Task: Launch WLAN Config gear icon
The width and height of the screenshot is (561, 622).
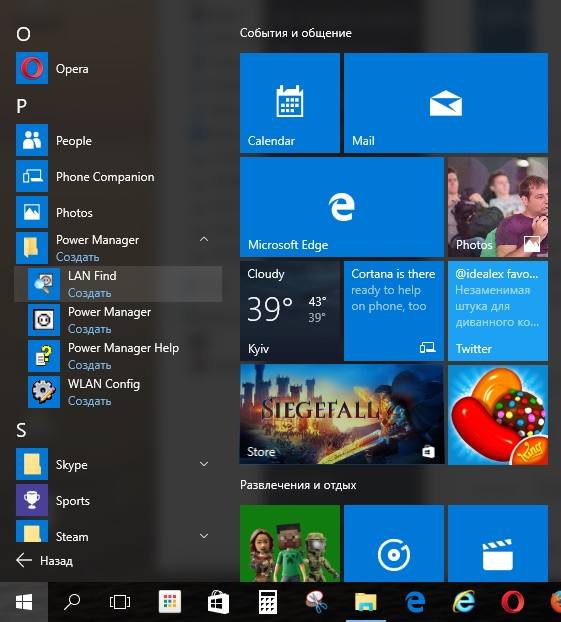Action: pos(44,392)
